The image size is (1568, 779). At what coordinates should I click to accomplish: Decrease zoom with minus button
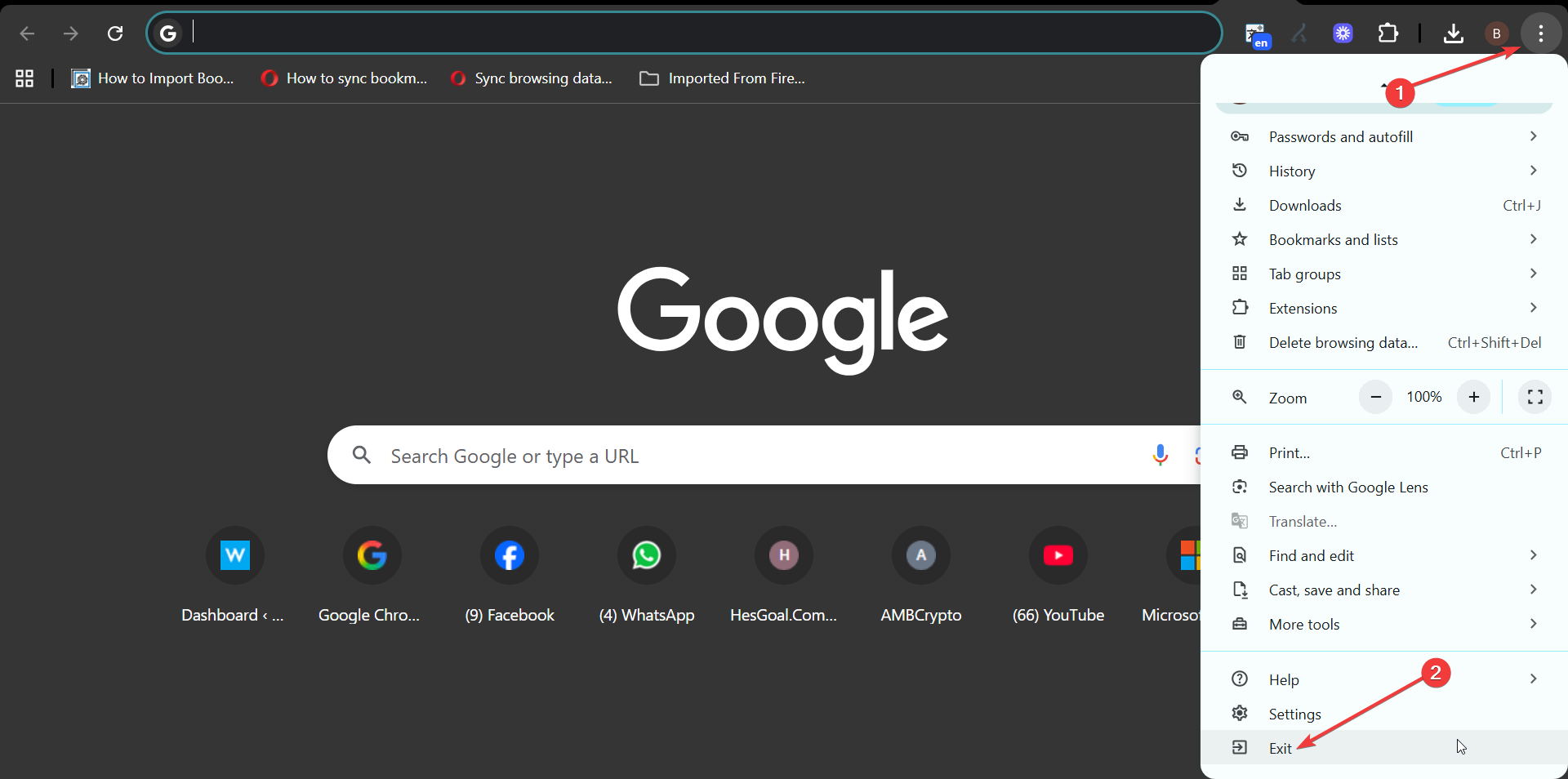pos(1375,397)
